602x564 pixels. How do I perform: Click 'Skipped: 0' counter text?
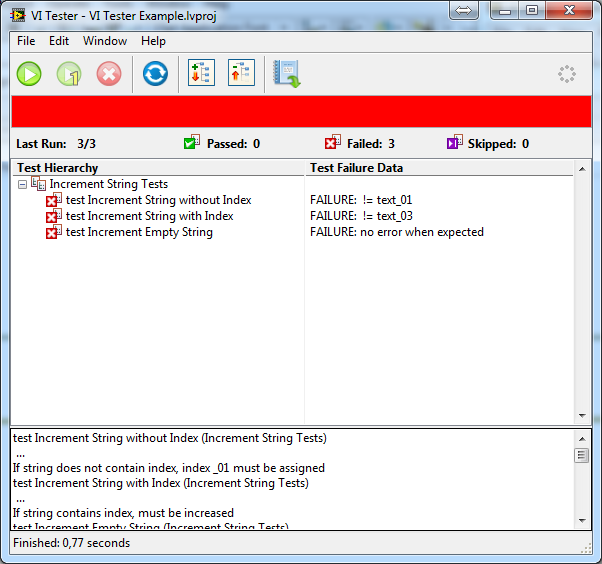click(498, 144)
